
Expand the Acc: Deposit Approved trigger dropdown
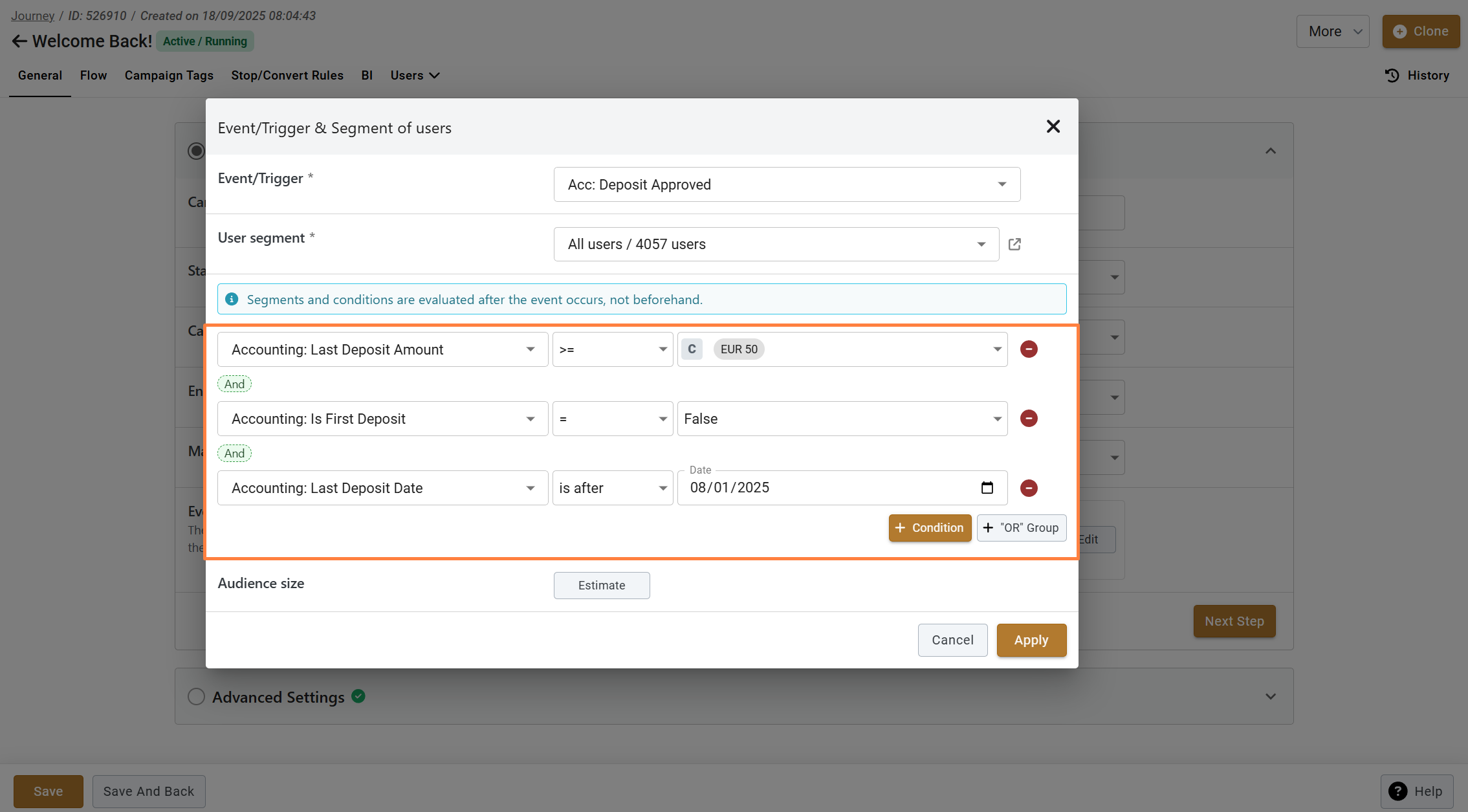click(x=787, y=184)
